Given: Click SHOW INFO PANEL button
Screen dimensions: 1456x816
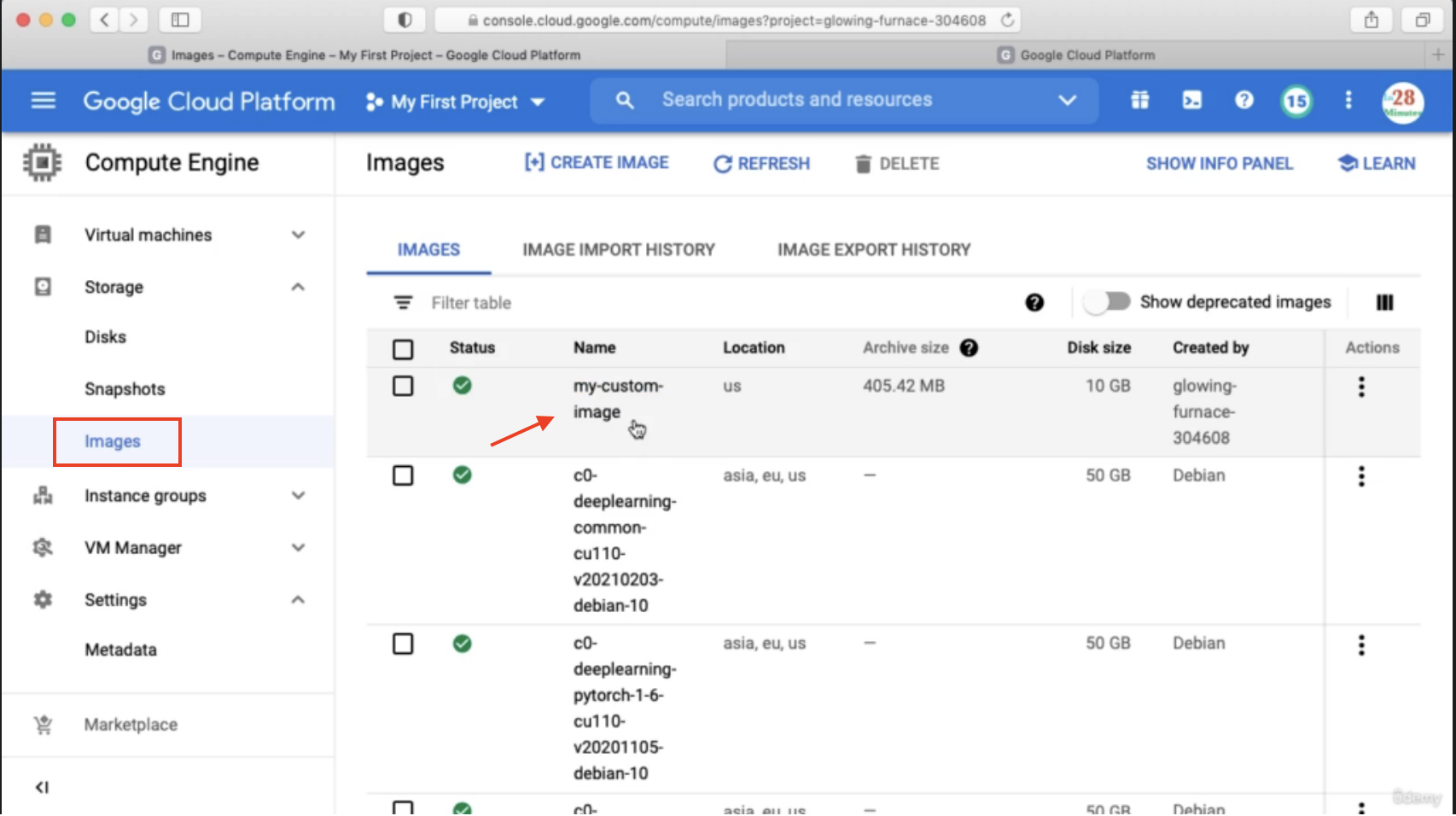Looking at the screenshot, I should click(1219, 163).
